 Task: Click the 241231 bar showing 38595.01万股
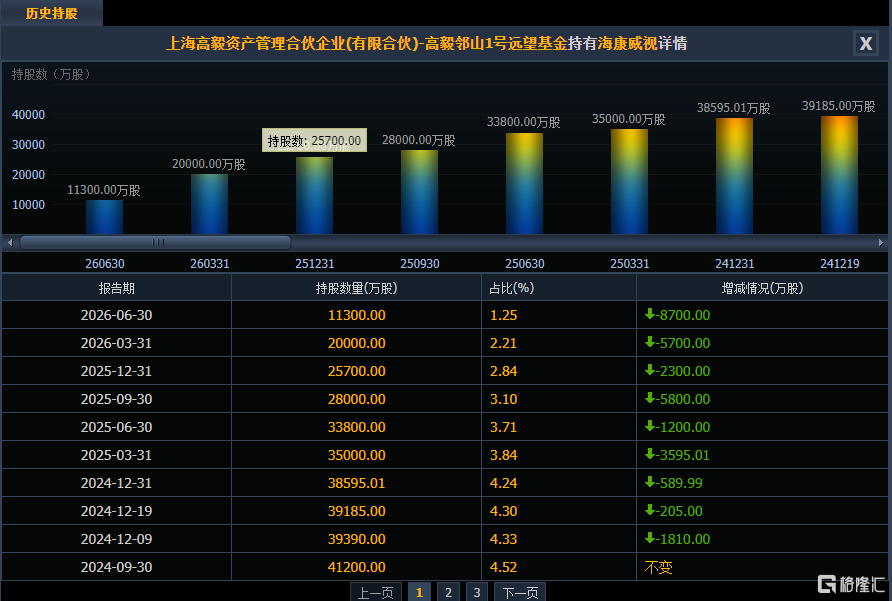(x=734, y=176)
